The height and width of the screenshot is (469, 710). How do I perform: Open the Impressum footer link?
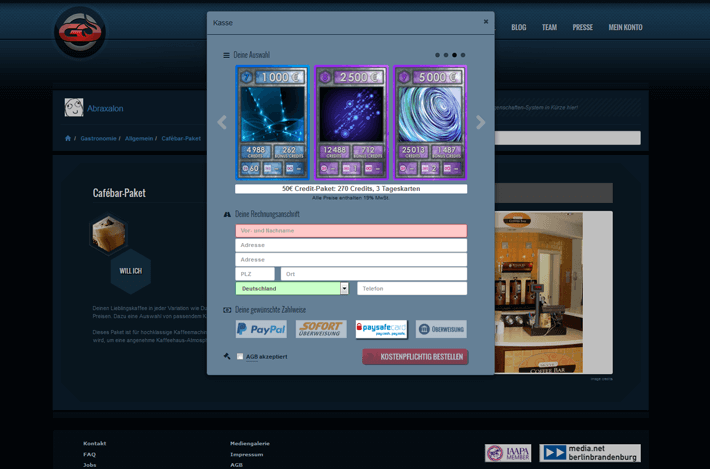(247, 454)
